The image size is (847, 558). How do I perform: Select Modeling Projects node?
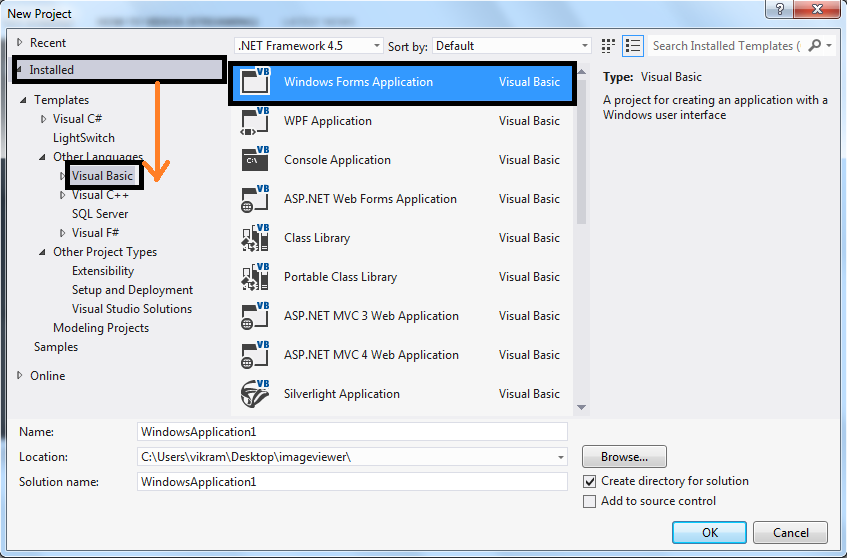pos(101,328)
